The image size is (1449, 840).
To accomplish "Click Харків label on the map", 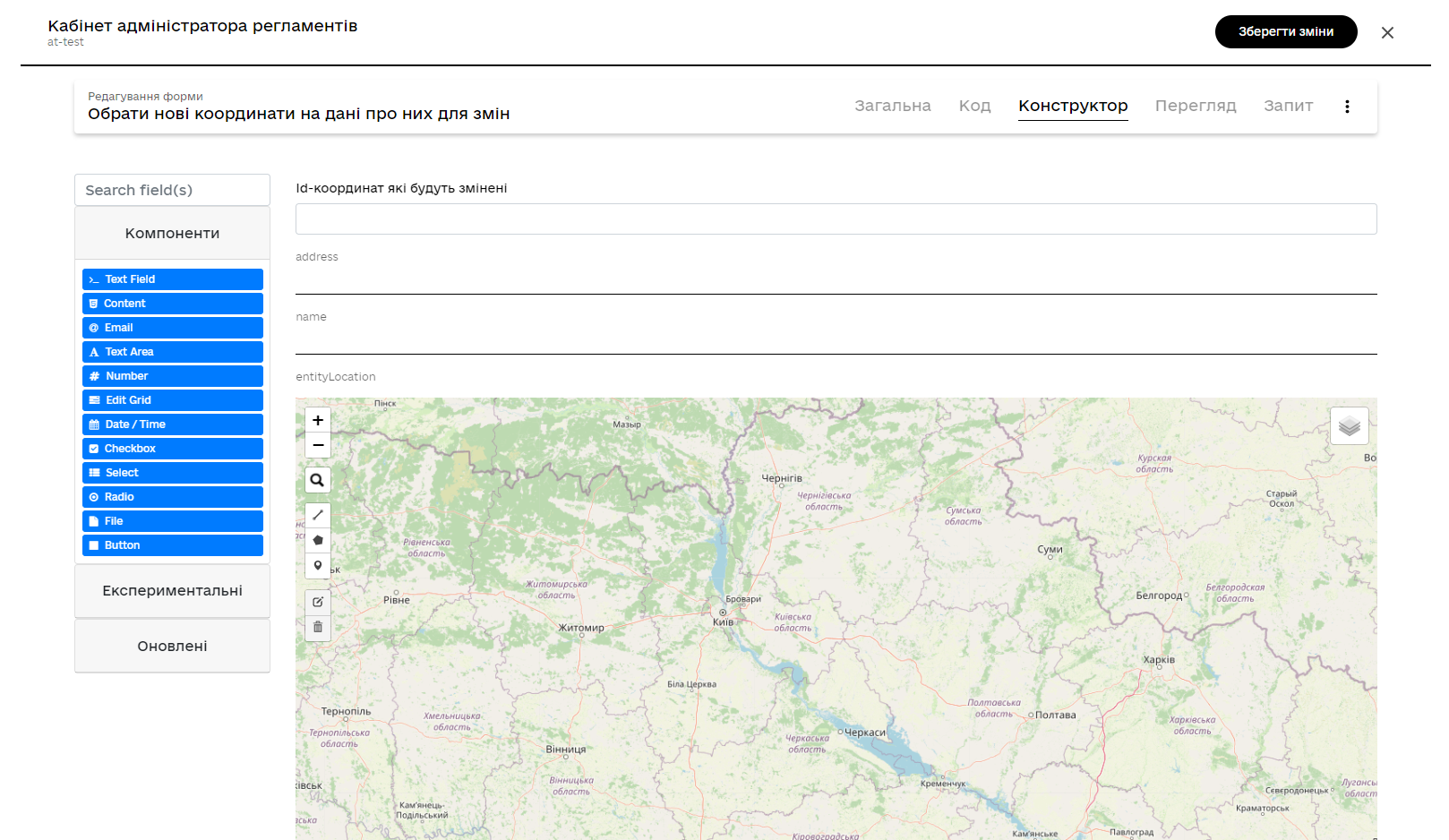I will click(x=1159, y=660).
